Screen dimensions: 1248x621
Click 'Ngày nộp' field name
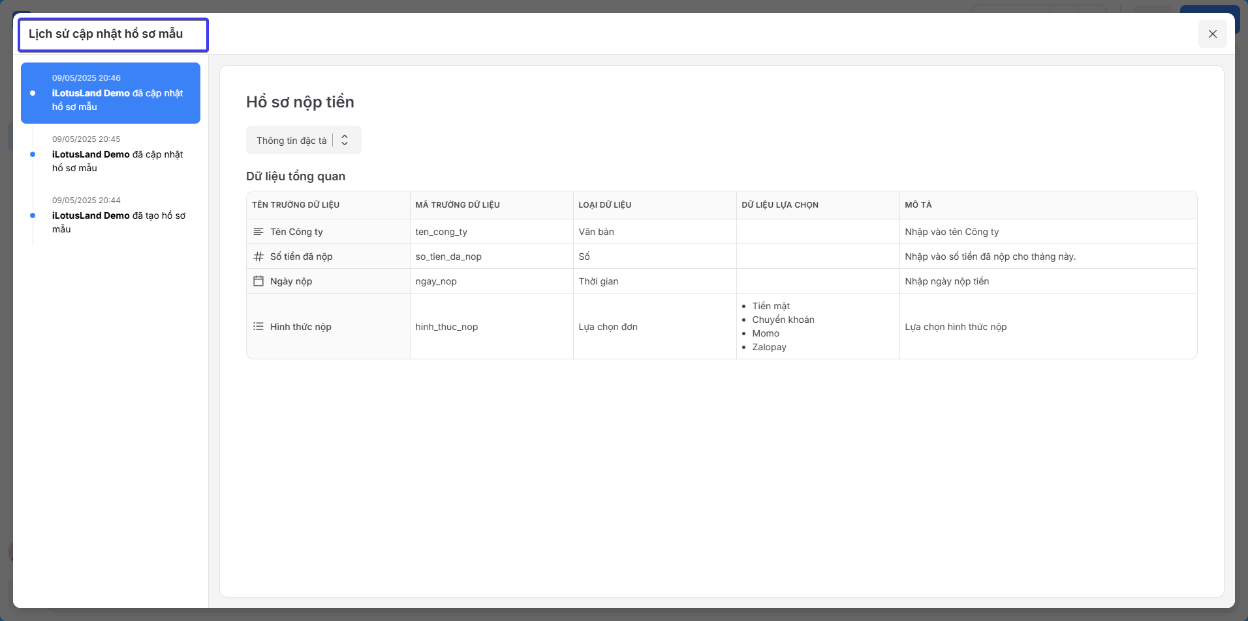(291, 282)
